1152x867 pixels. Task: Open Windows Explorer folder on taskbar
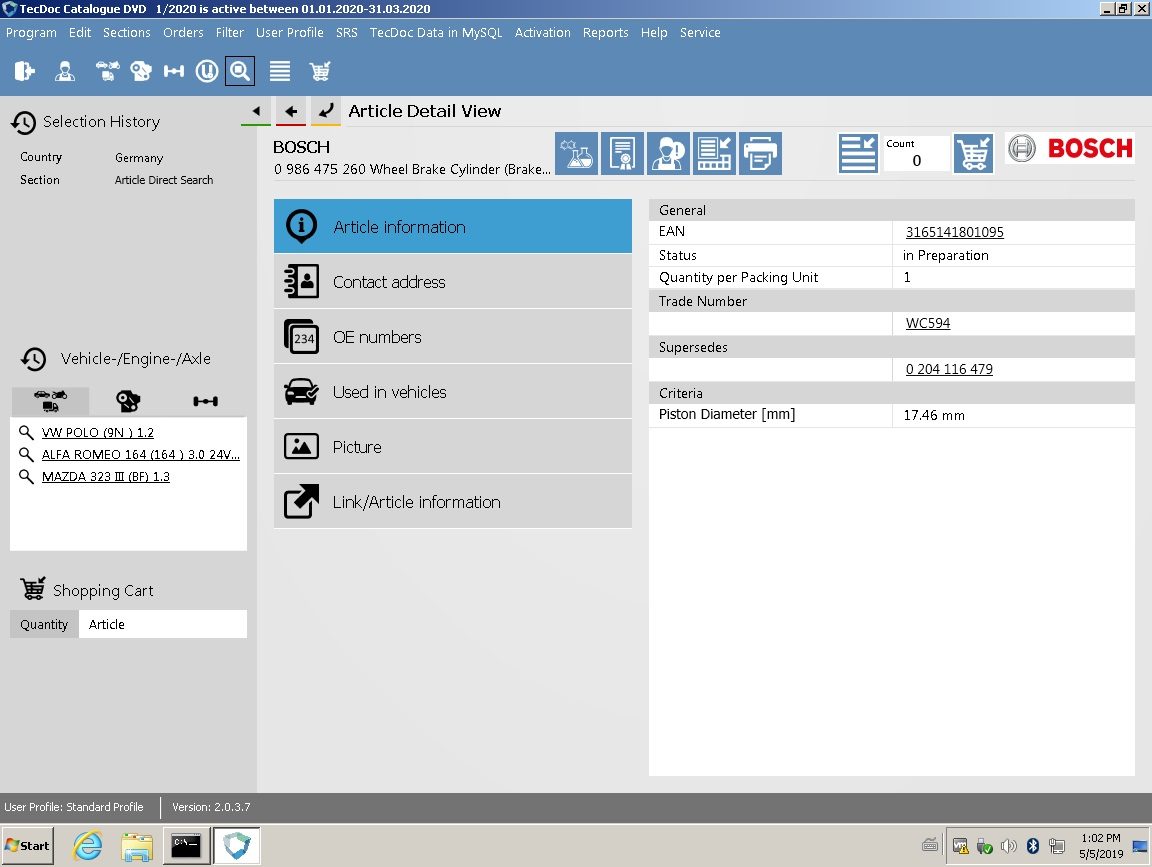pos(137,846)
